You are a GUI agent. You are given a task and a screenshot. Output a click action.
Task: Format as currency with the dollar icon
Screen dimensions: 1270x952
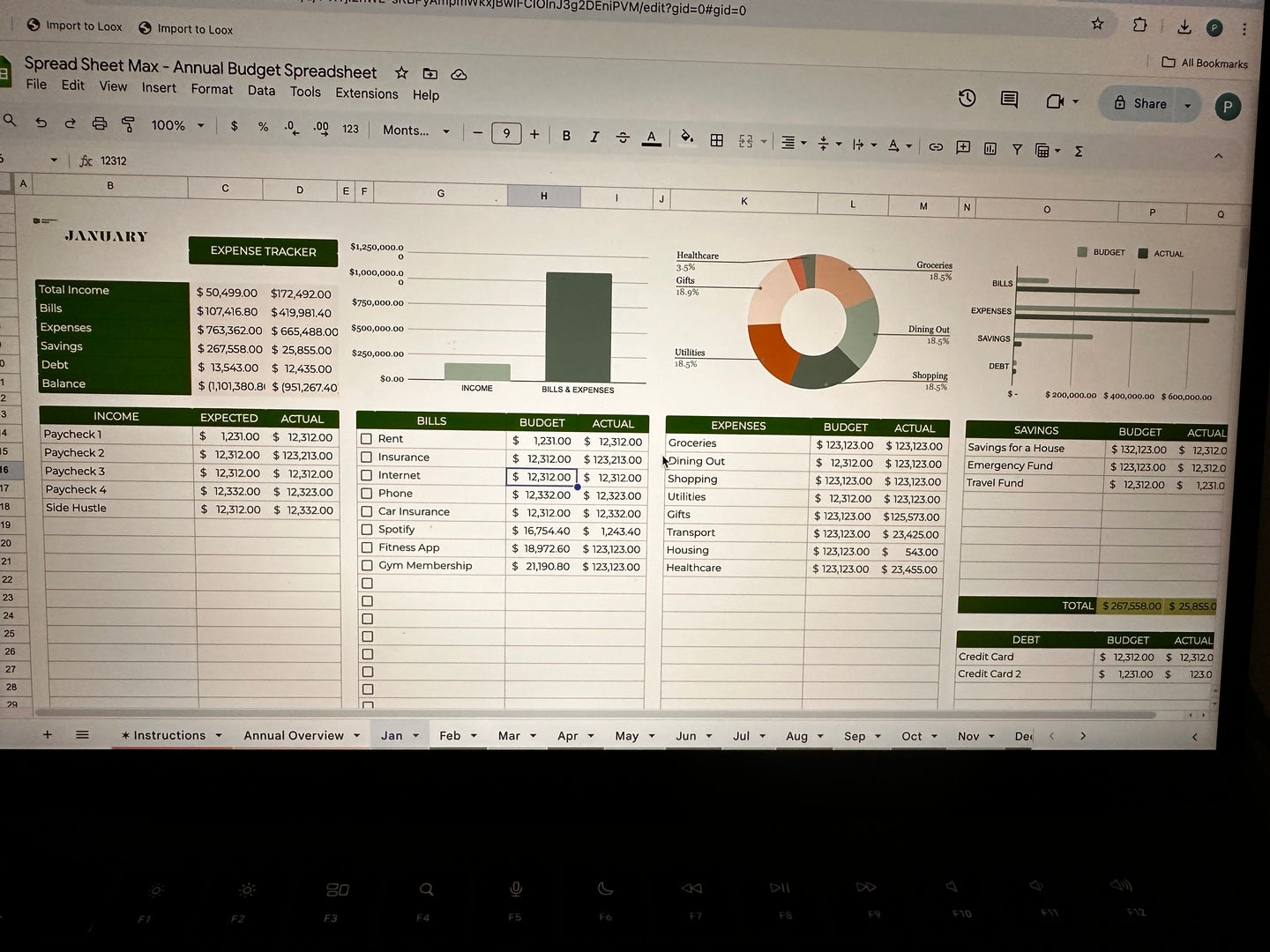234,126
